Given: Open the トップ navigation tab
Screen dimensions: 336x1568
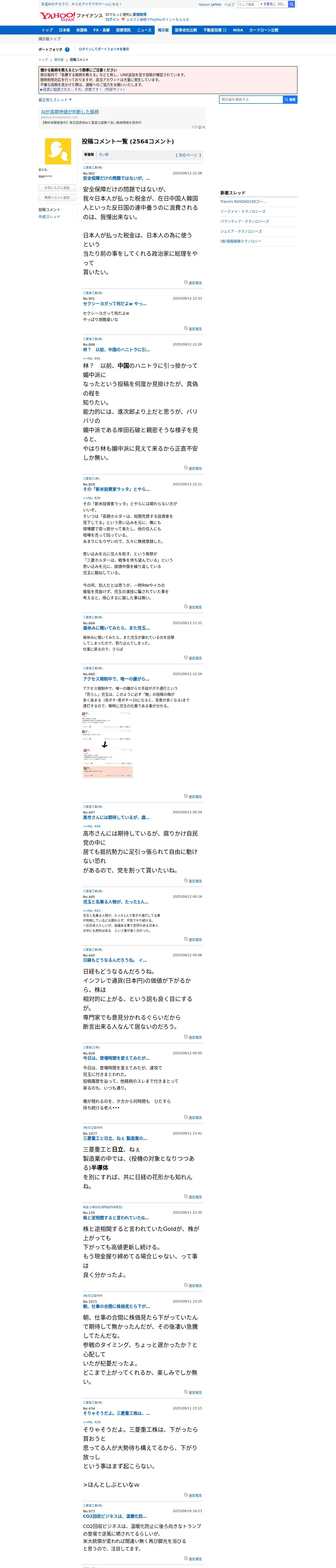Looking at the screenshot, I should [47, 30].
